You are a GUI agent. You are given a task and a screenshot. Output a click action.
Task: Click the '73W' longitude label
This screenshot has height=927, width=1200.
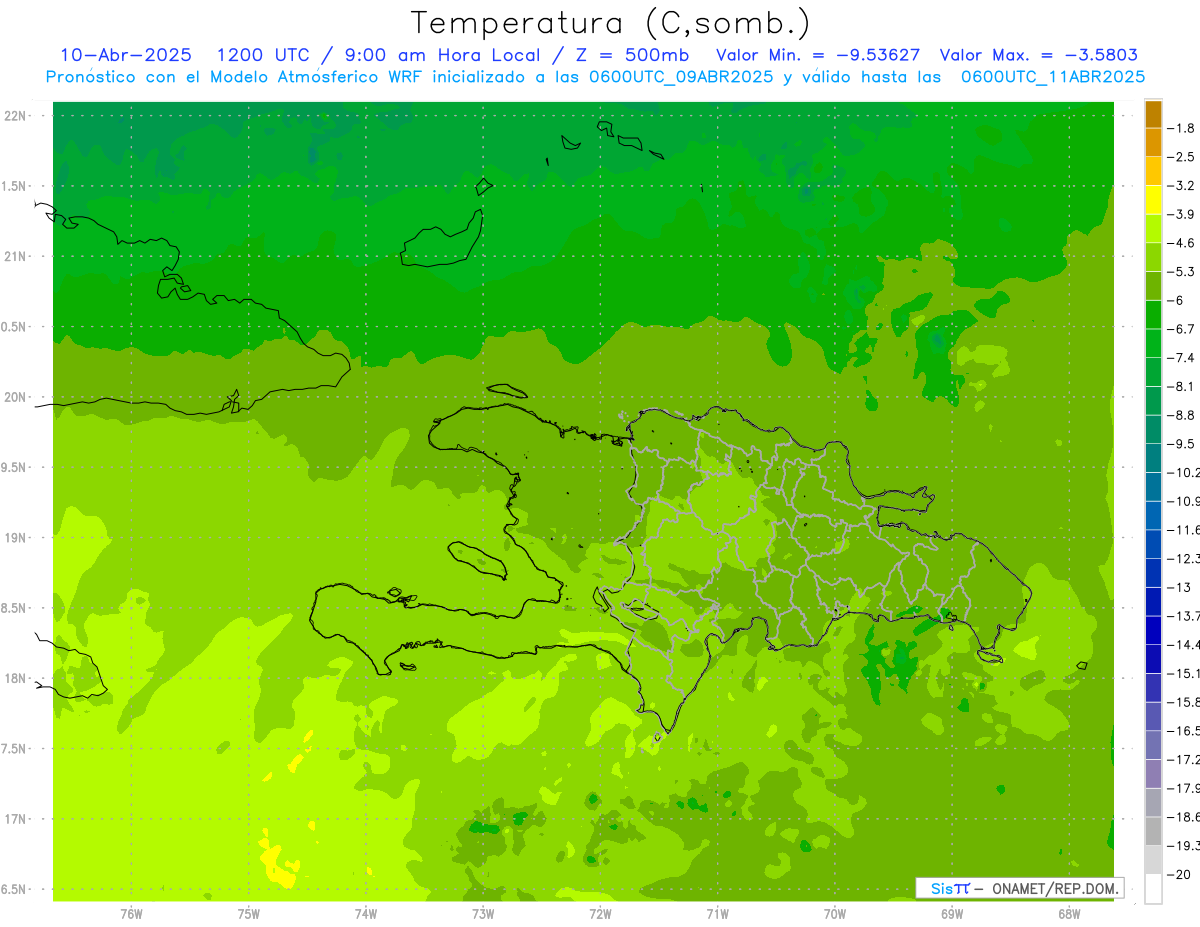coord(483,914)
